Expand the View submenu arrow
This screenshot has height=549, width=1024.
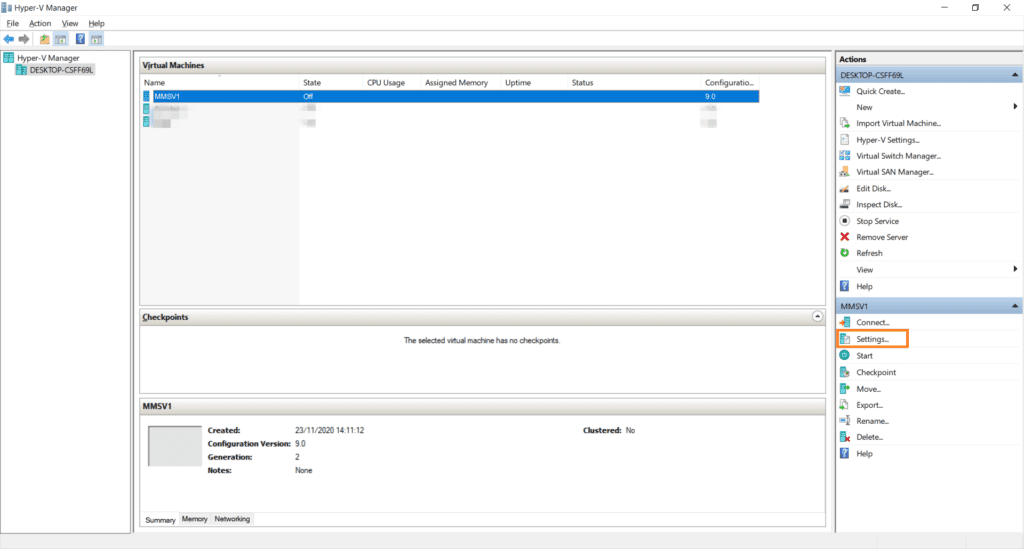click(x=1015, y=269)
